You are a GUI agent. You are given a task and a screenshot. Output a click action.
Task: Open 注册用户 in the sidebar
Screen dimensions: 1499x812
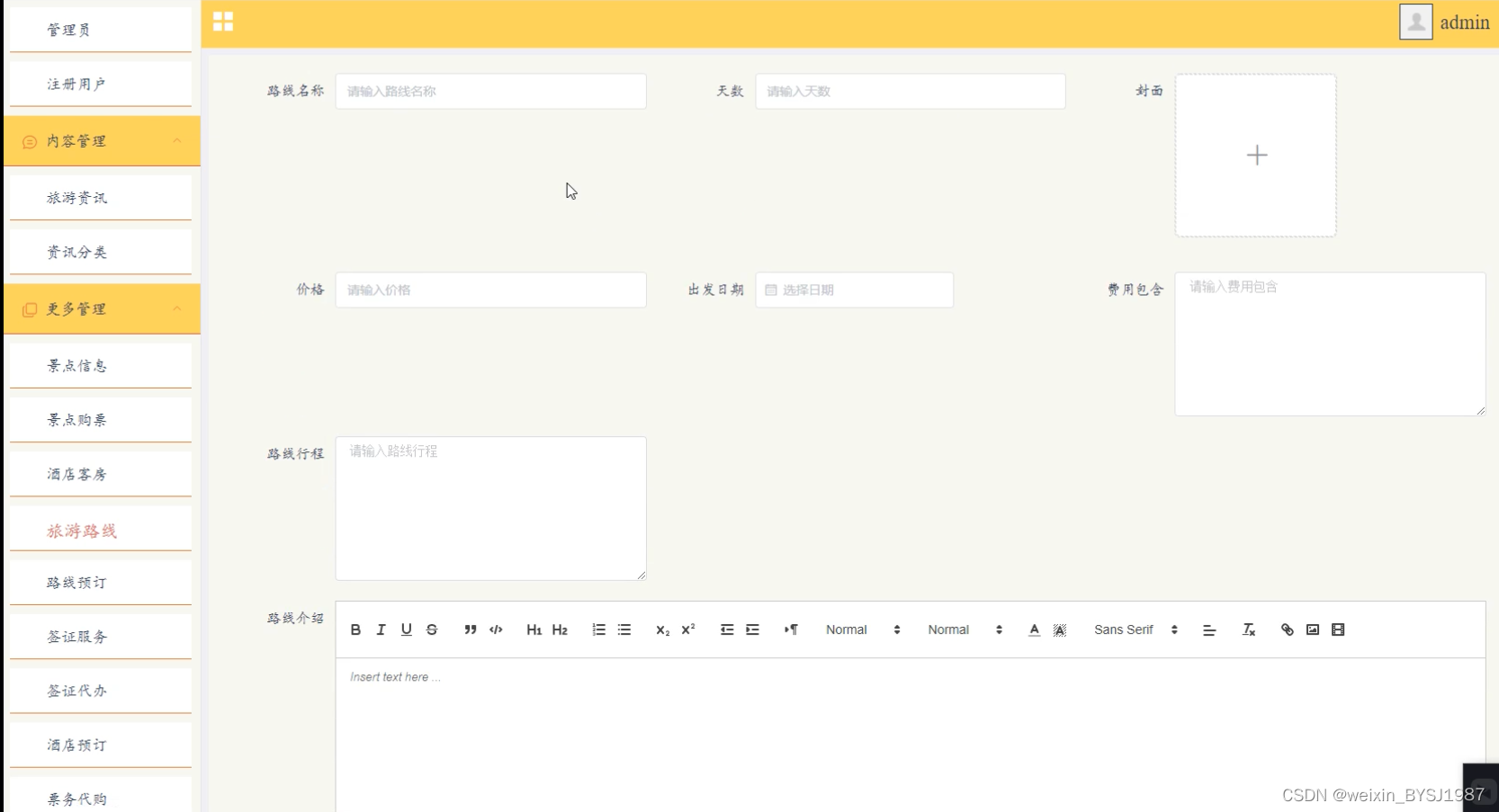coord(100,84)
